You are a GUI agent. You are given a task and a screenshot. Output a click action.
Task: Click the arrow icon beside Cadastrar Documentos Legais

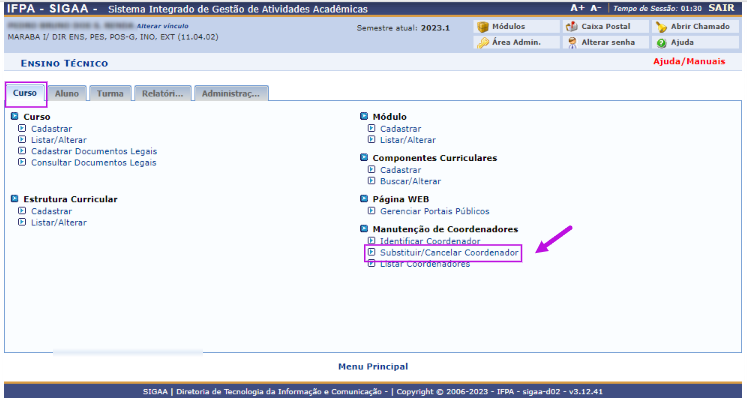click(x=22, y=151)
